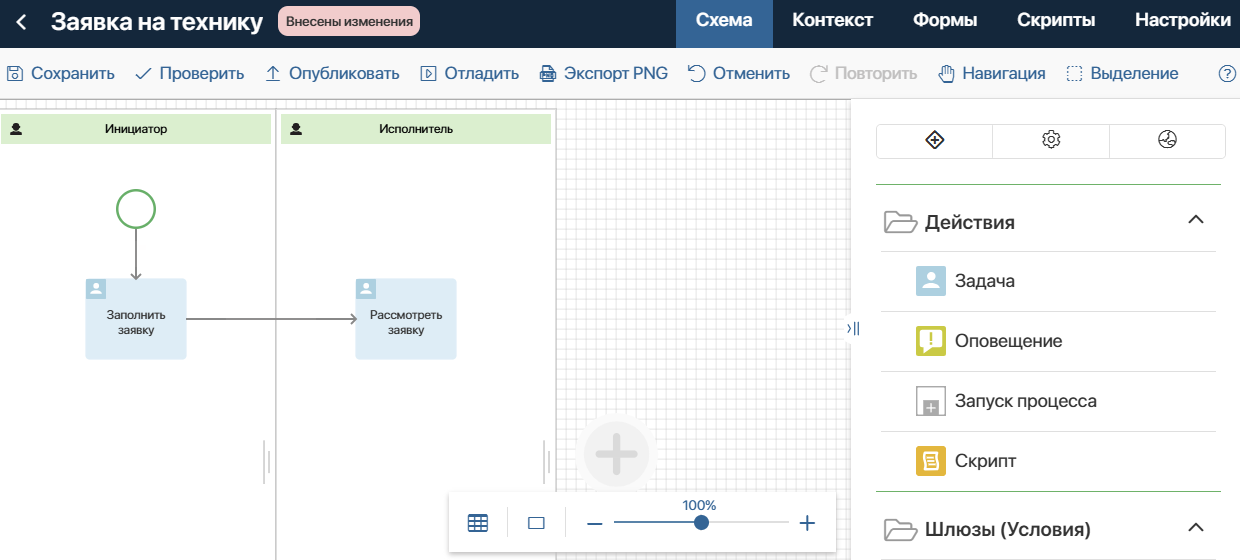Click the Задача blue person icon

[931, 281]
